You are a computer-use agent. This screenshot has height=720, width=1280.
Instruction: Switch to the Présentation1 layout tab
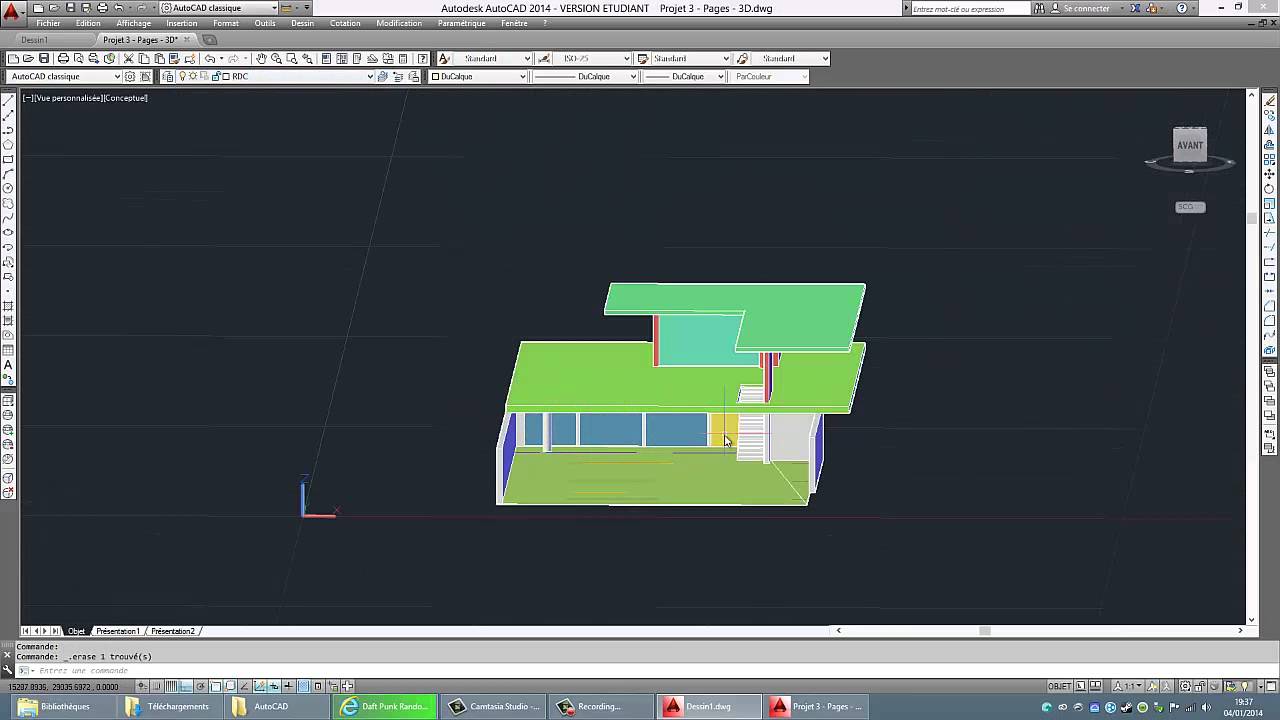[118, 631]
